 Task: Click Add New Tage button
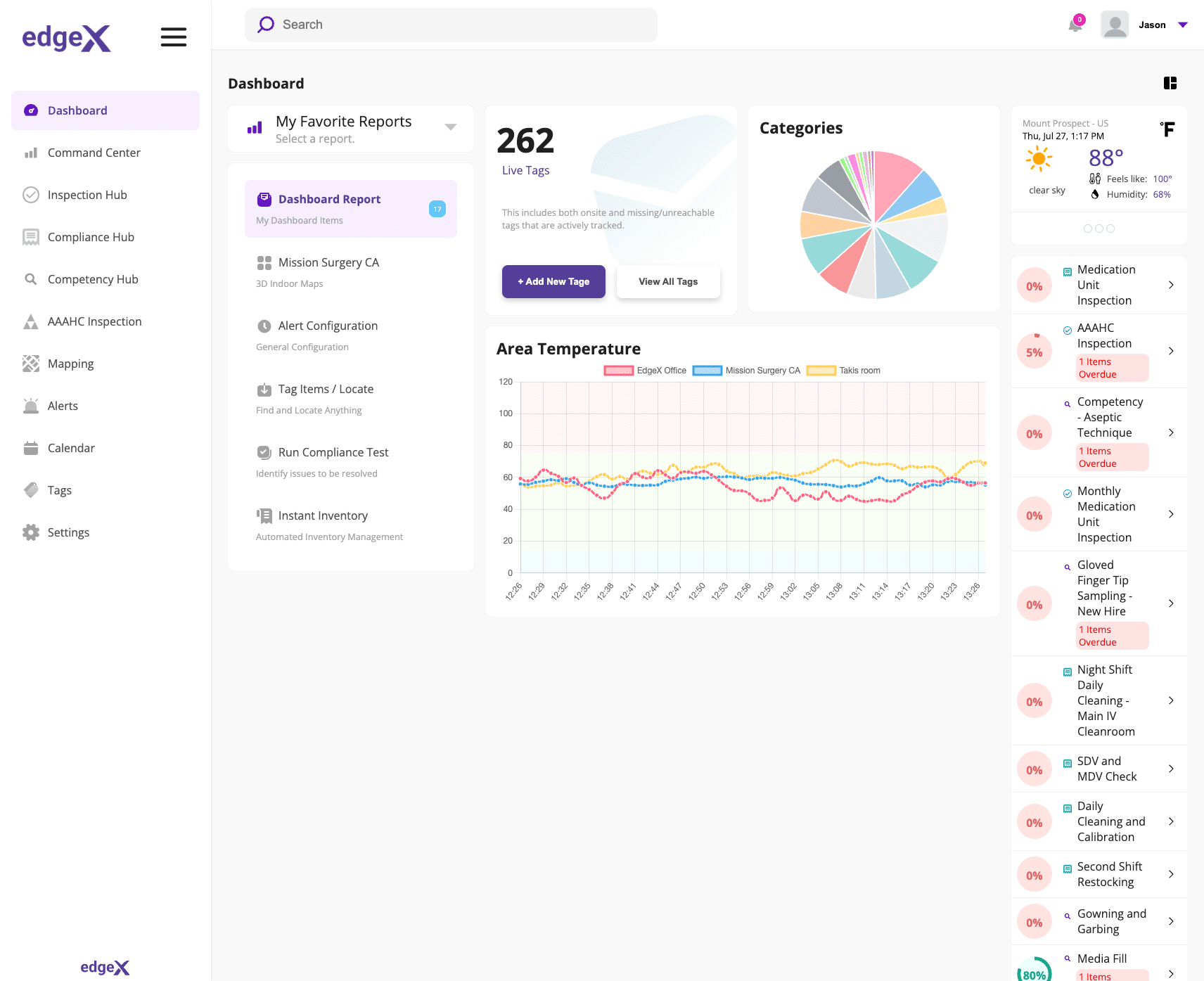click(x=553, y=281)
